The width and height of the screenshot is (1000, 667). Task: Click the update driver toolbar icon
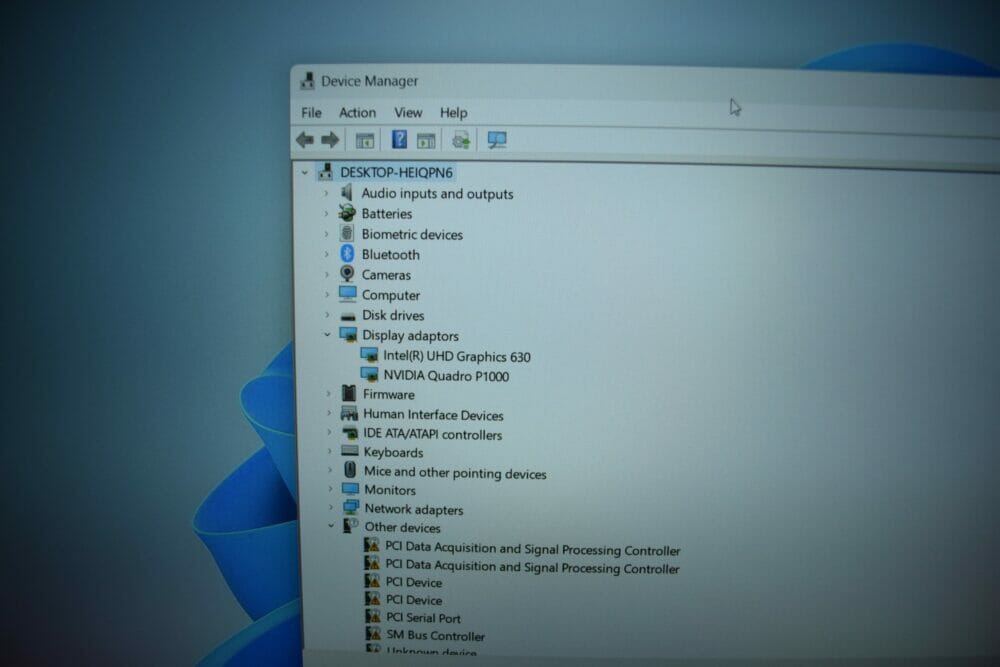click(x=461, y=140)
